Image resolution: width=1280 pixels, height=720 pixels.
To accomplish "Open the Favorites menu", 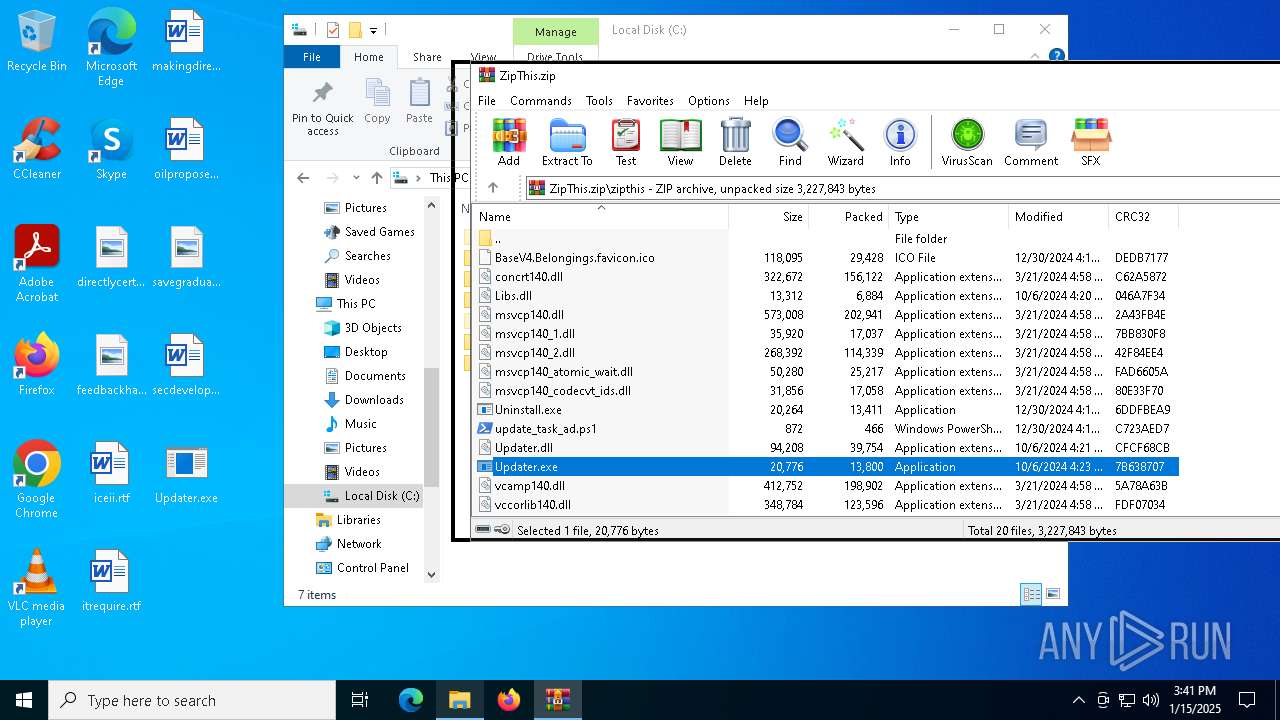I will pyautogui.click(x=650, y=101).
